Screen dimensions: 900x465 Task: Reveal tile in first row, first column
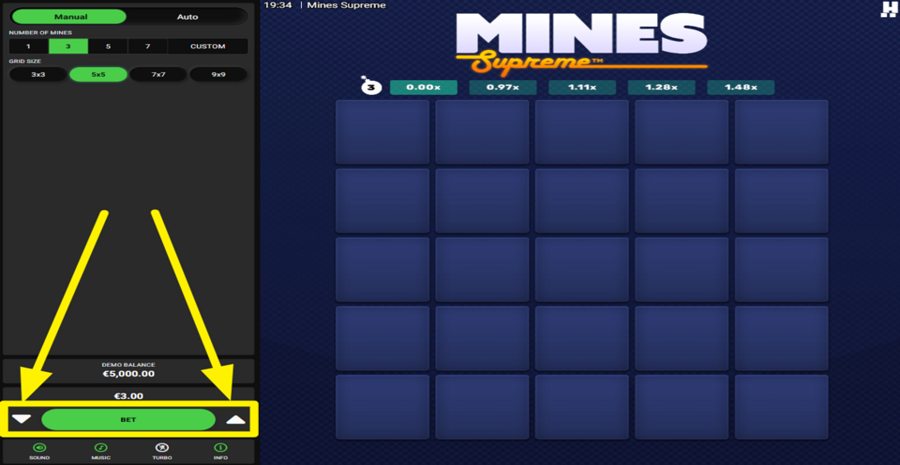tap(382, 132)
